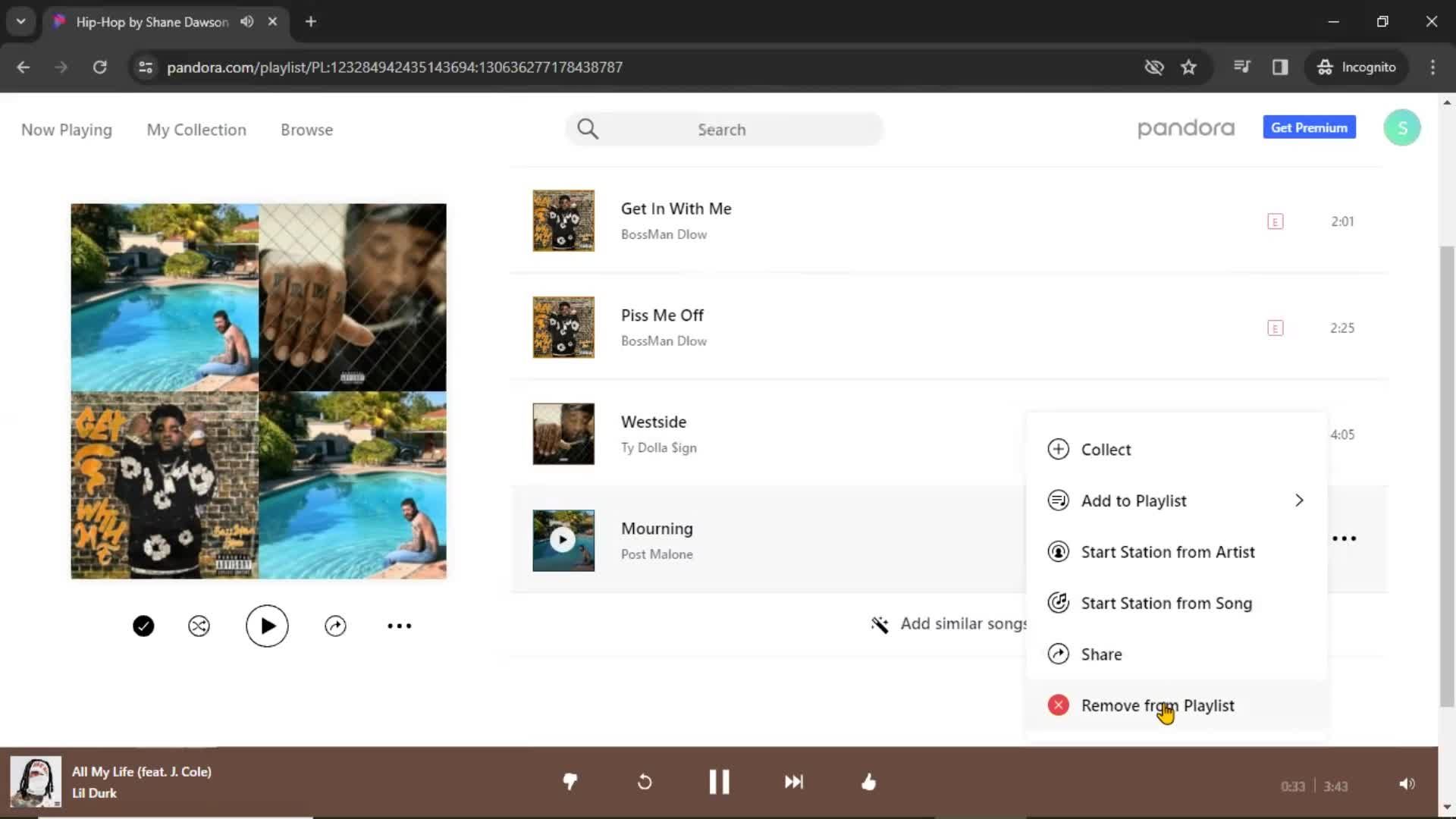Open the site information icon

(x=146, y=67)
